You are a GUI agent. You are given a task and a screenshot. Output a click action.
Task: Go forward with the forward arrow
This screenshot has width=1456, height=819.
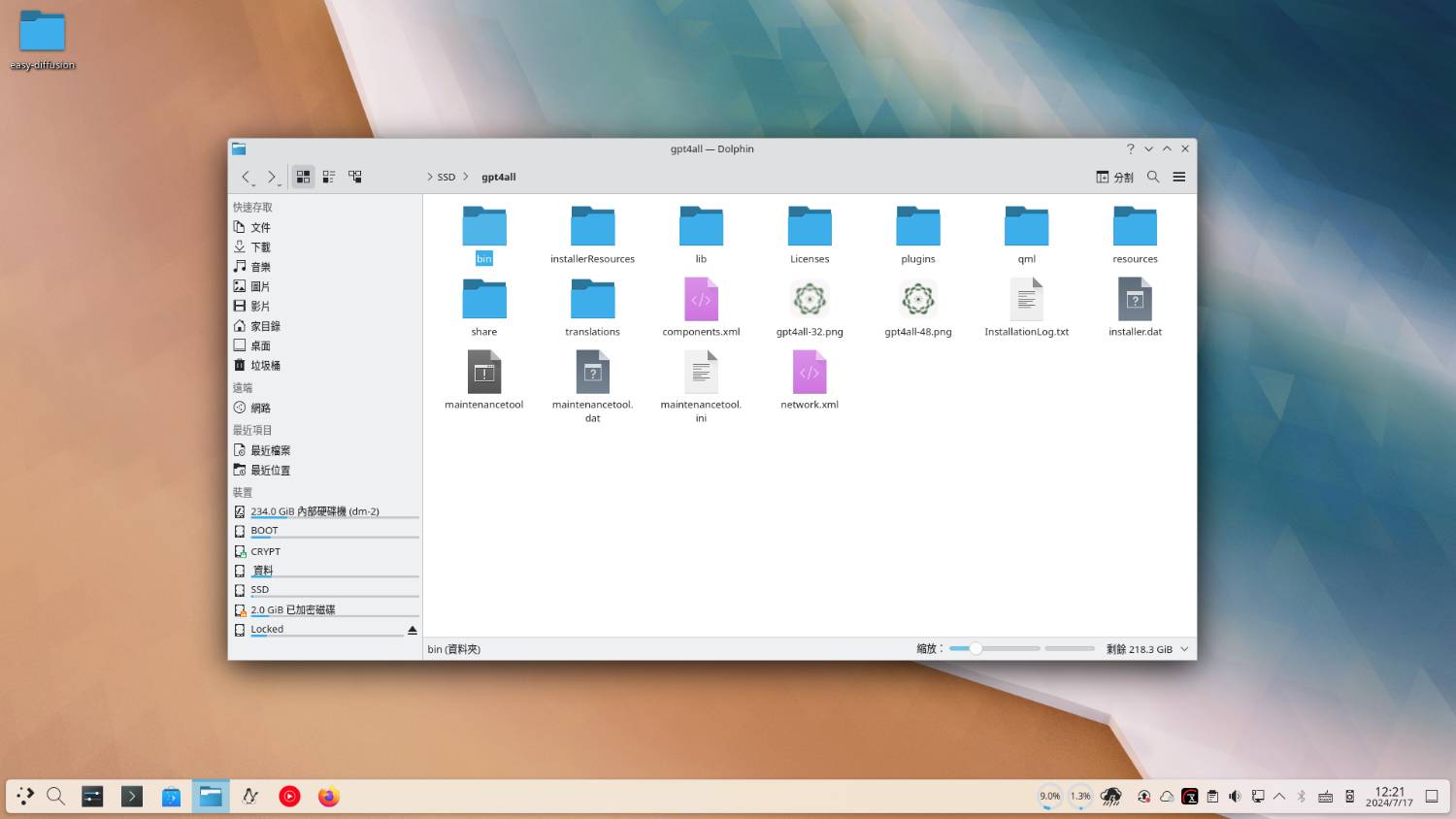pyautogui.click(x=273, y=177)
